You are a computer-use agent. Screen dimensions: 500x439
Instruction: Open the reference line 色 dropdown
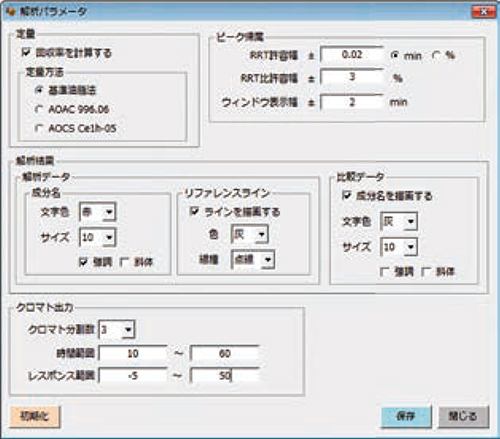pyautogui.click(x=250, y=234)
